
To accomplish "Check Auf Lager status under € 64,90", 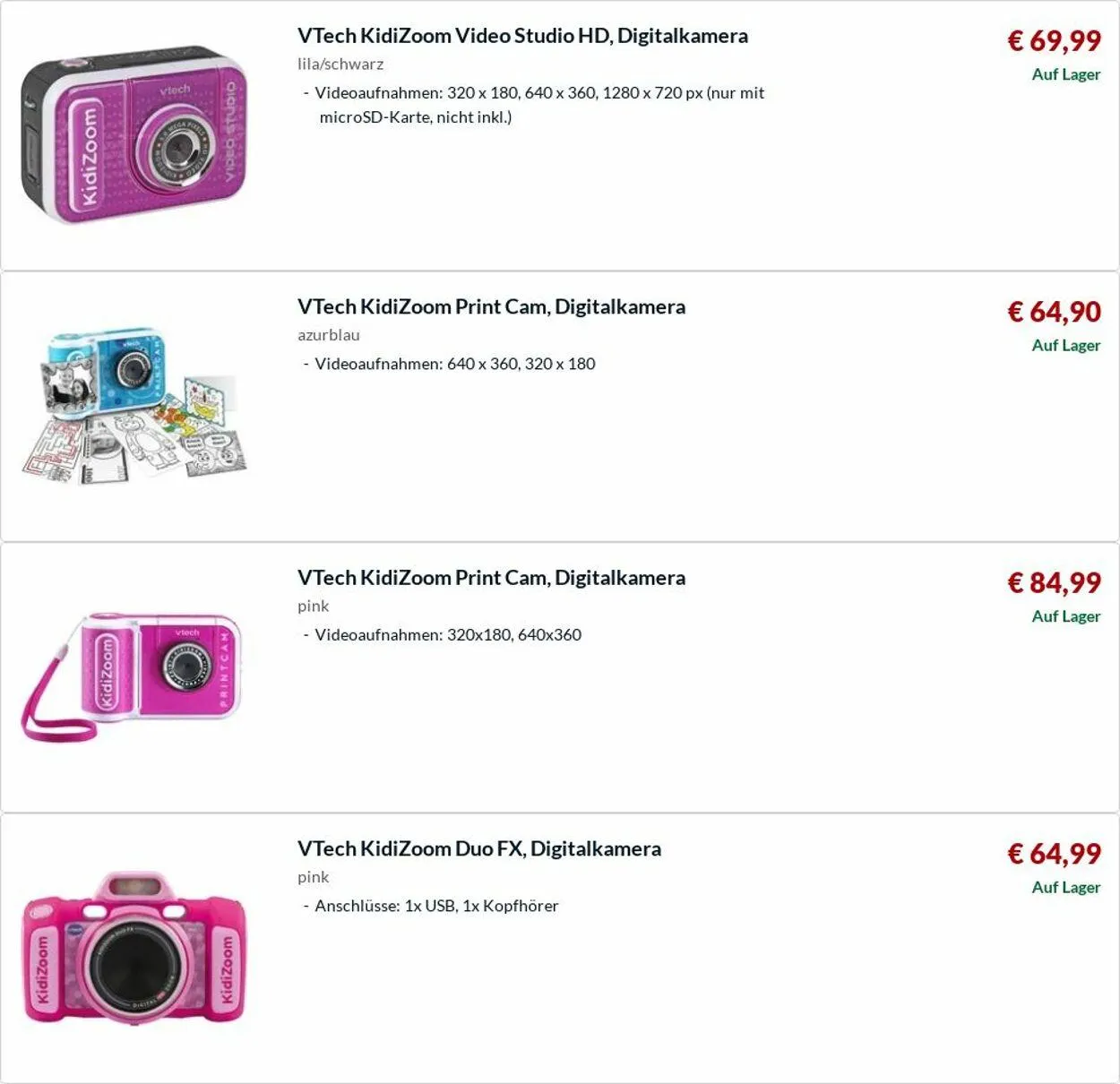I will point(1065,345).
